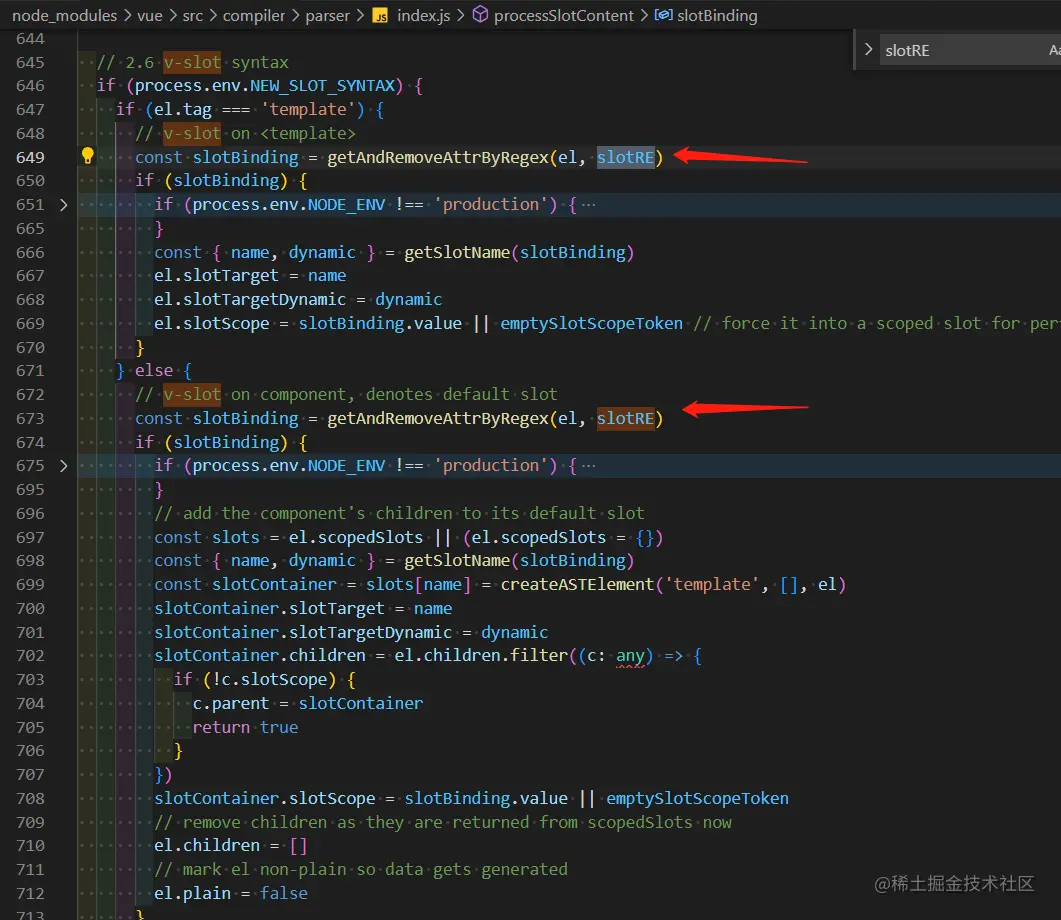
Task: Click line number 673 in gutter
Action: tap(30, 418)
